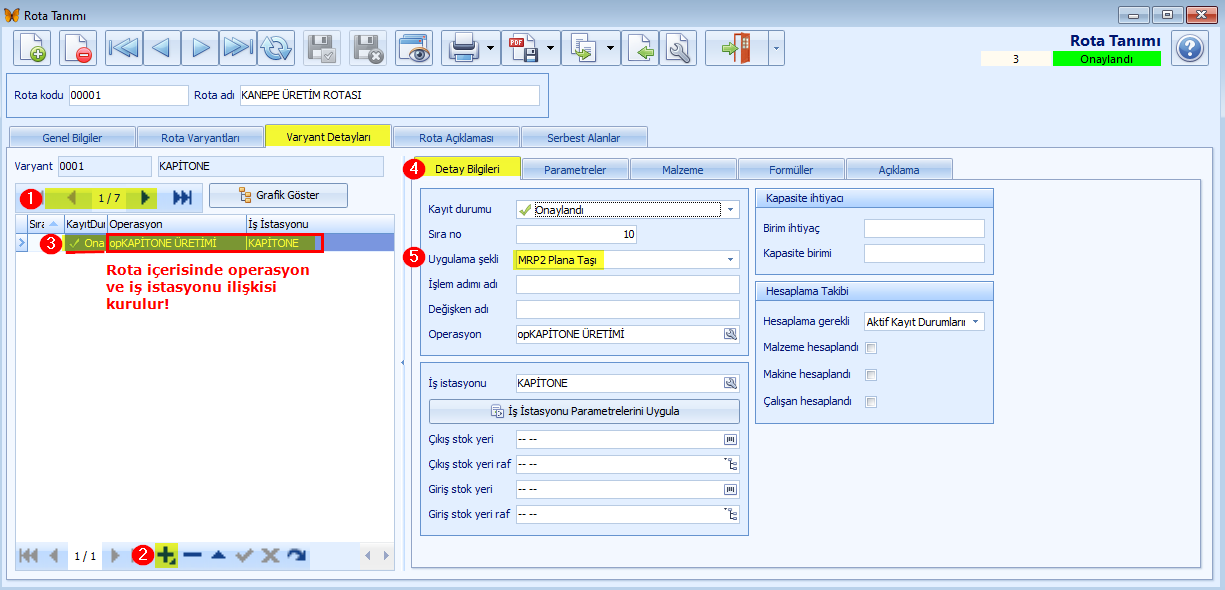The height and width of the screenshot is (590, 1225).
Task: Export the route as PDF
Action: (x=523, y=48)
